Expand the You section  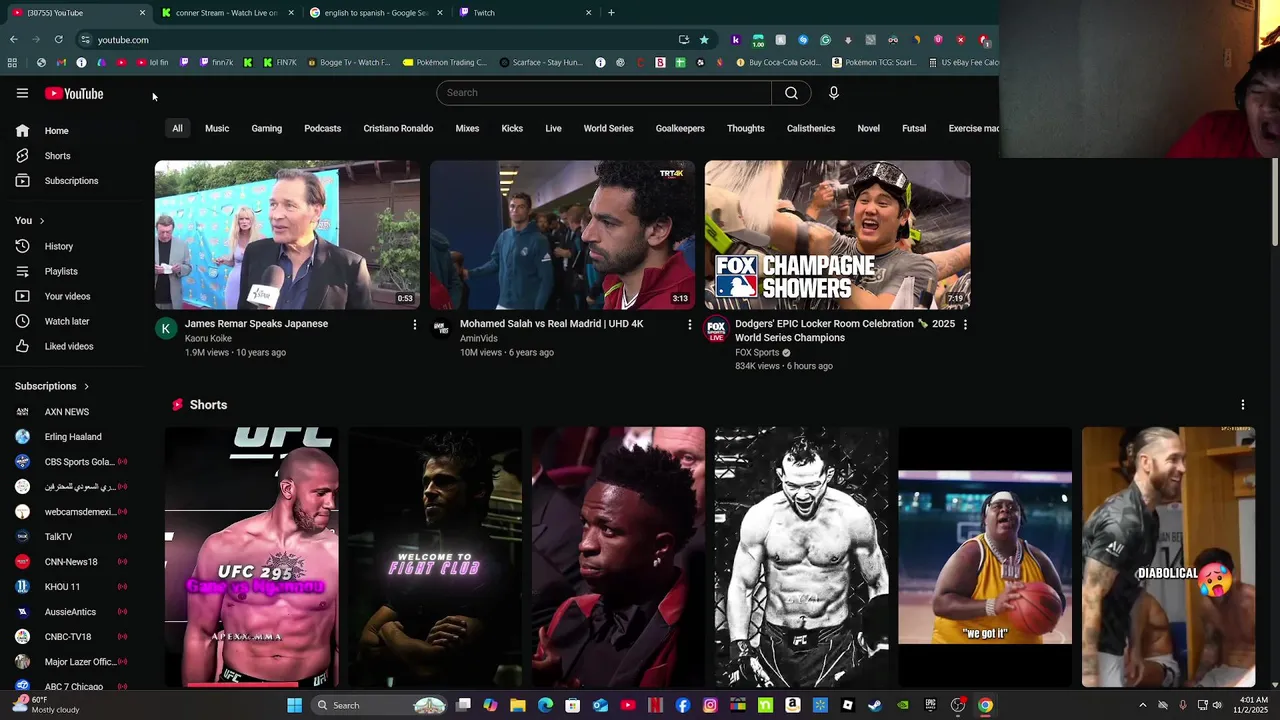30,220
